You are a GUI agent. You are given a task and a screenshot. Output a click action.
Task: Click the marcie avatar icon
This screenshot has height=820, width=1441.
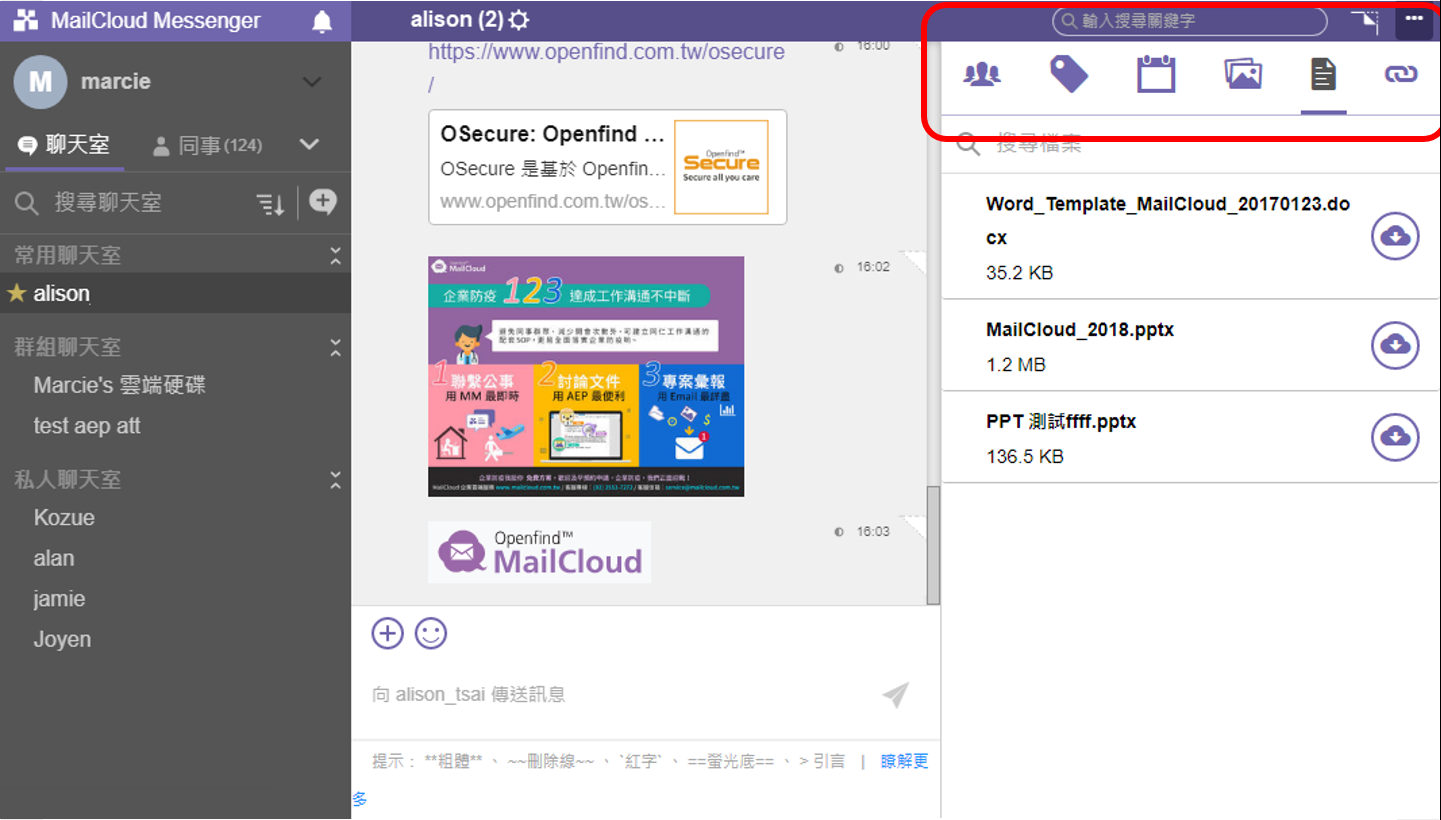click(40, 82)
